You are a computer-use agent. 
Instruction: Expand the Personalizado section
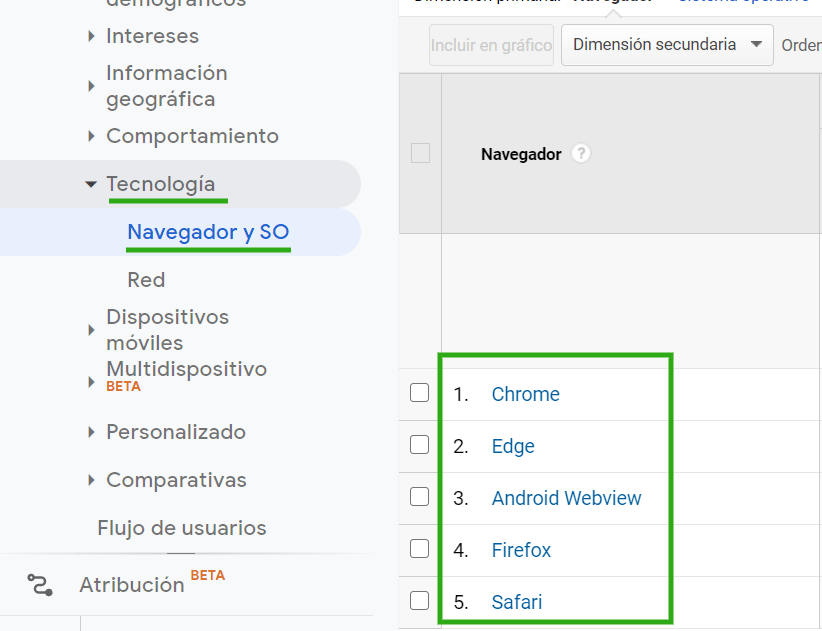click(x=91, y=432)
